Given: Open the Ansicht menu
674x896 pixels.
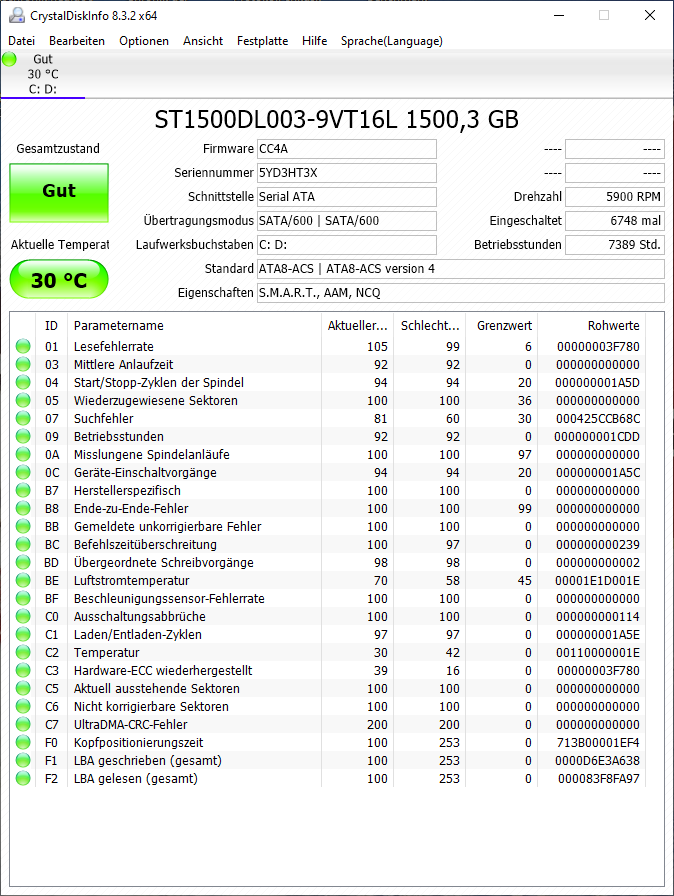Looking at the screenshot, I should pyautogui.click(x=203, y=41).
